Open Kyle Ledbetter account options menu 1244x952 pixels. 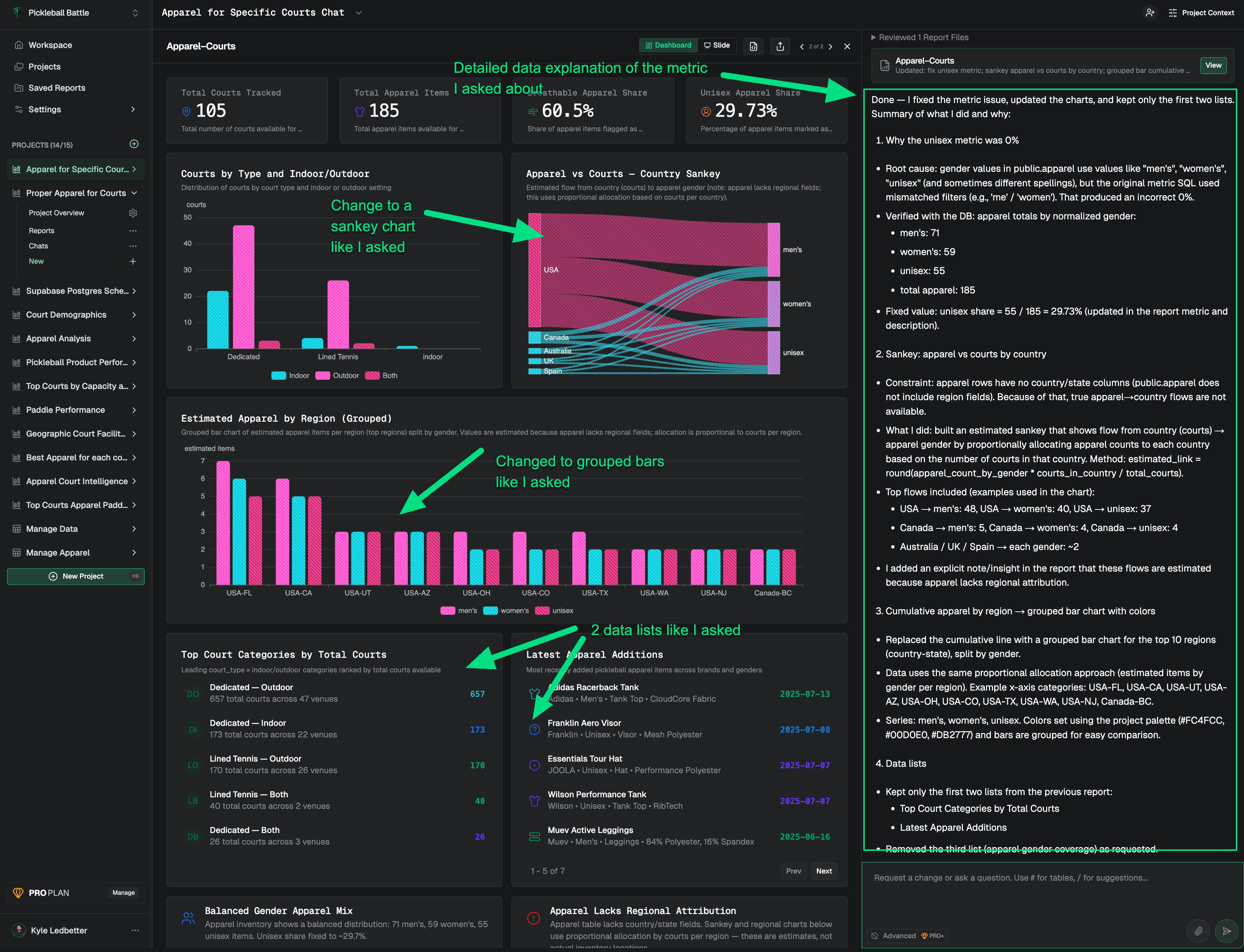(135, 930)
